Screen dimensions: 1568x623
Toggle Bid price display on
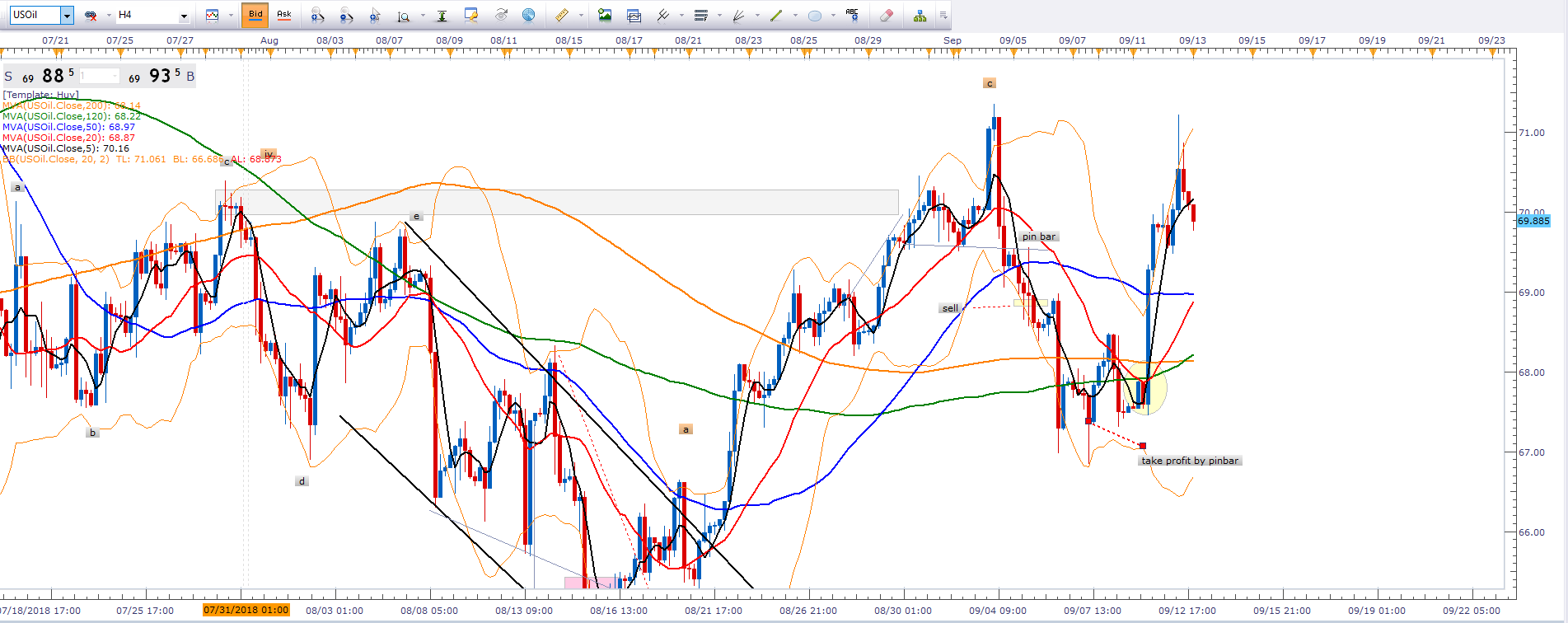click(x=255, y=15)
